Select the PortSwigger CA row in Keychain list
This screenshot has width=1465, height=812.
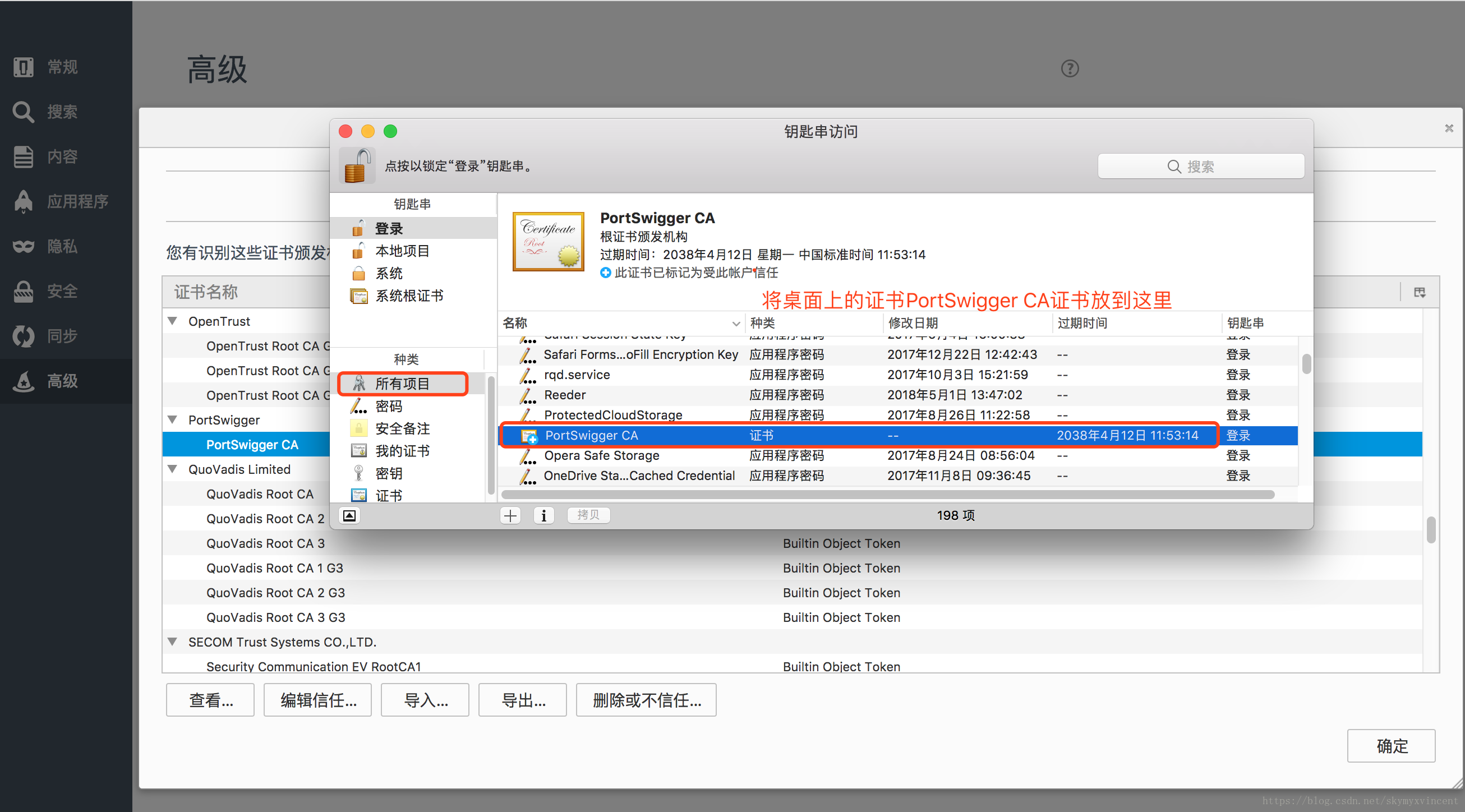point(899,436)
